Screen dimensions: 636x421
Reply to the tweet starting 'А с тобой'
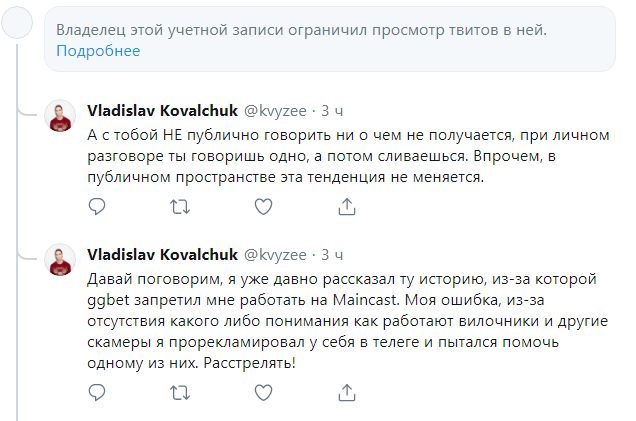click(97, 206)
